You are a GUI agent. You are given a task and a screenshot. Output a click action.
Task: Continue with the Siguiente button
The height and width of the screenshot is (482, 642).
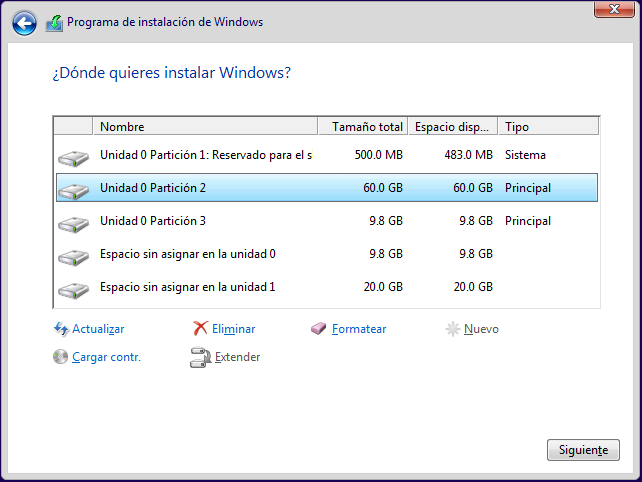pos(583,450)
